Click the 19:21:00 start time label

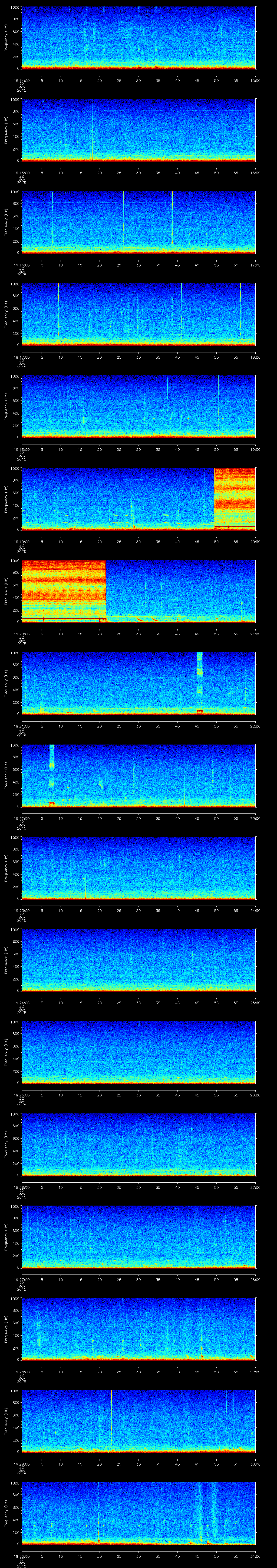point(21,726)
